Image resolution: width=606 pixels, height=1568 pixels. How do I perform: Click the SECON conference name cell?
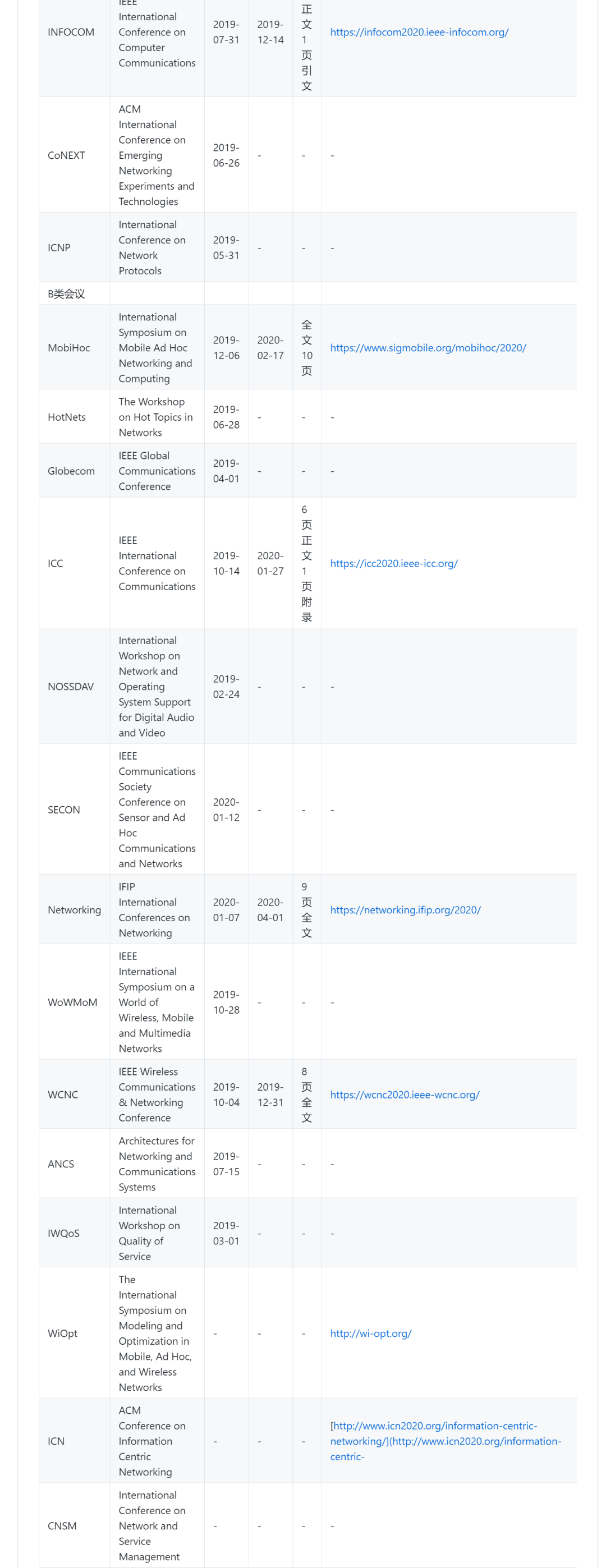64,810
